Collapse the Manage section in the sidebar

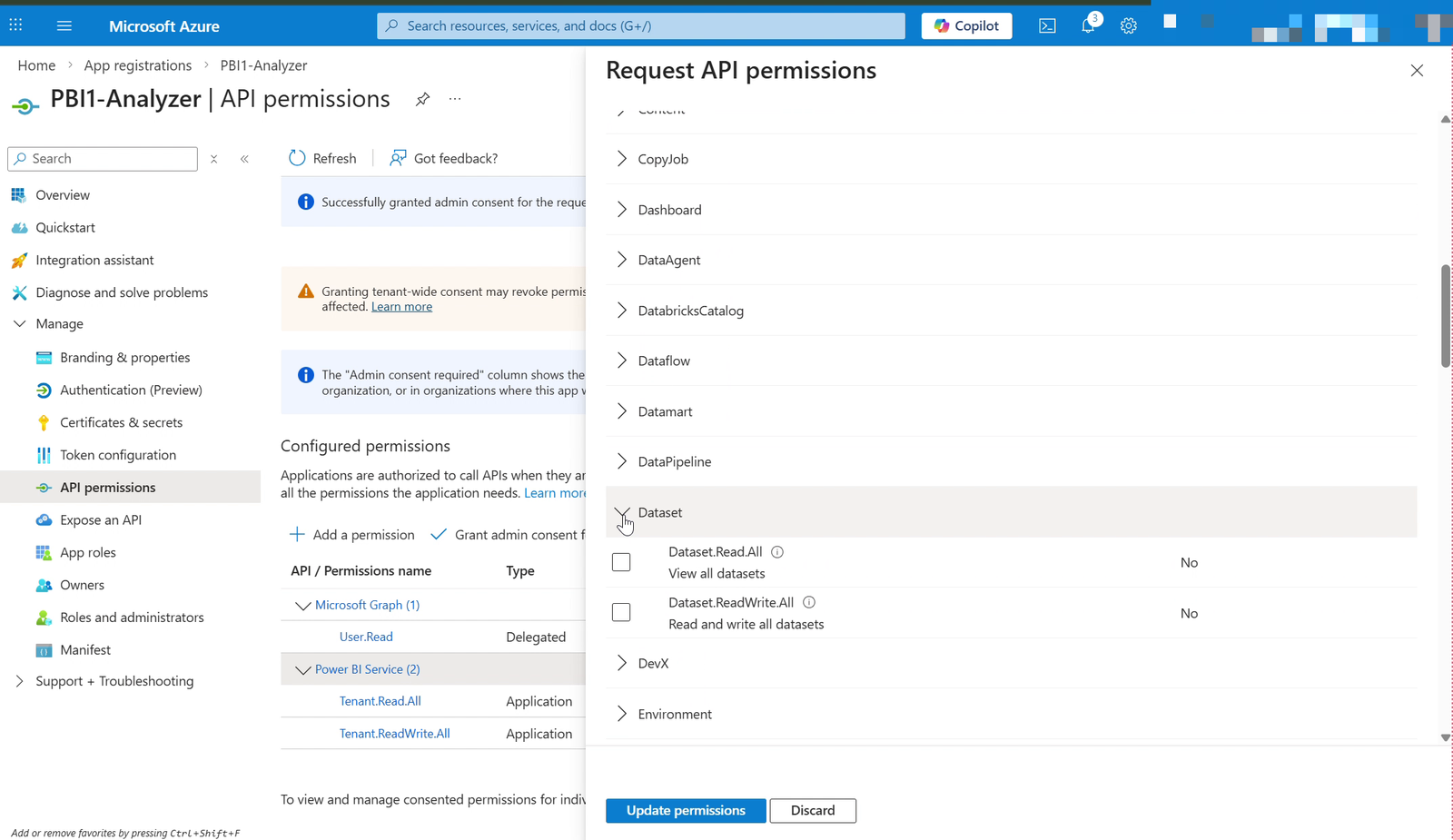(19, 323)
